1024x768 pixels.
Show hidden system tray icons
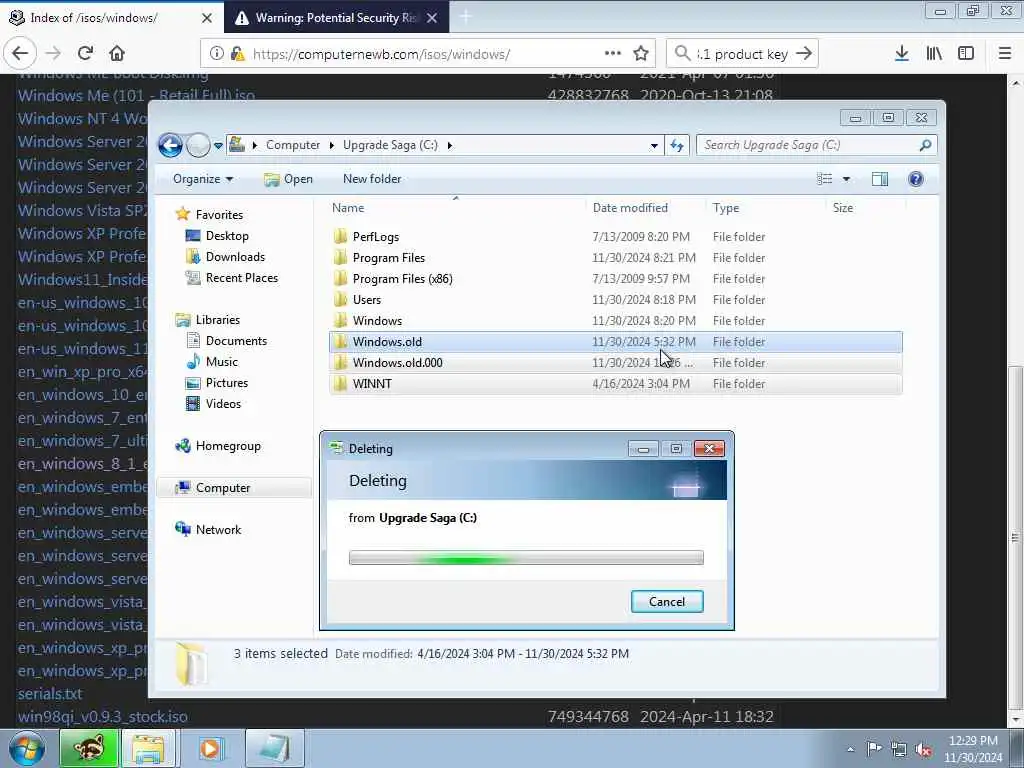[850, 749]
